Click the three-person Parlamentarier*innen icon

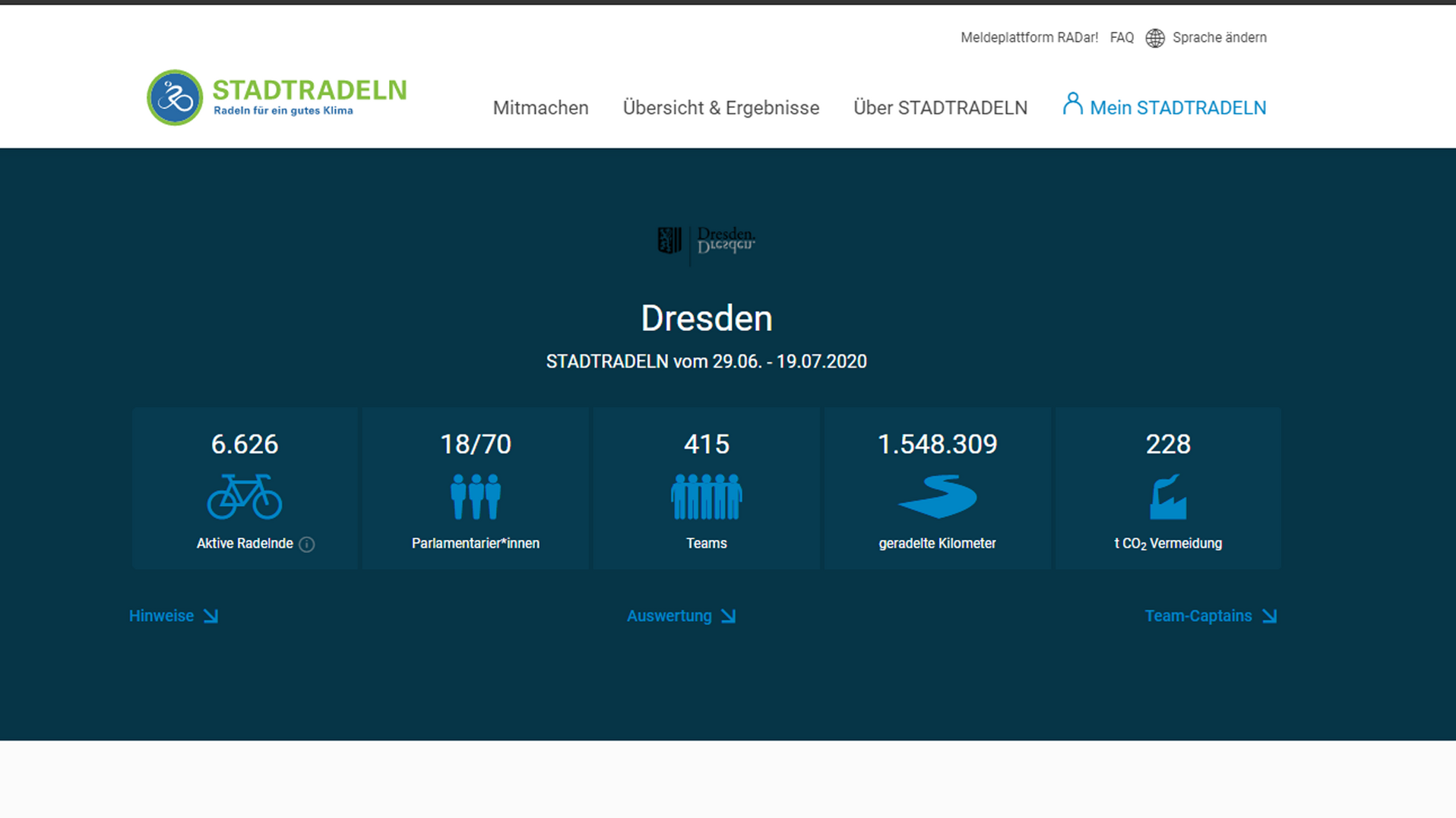(476, 497)
